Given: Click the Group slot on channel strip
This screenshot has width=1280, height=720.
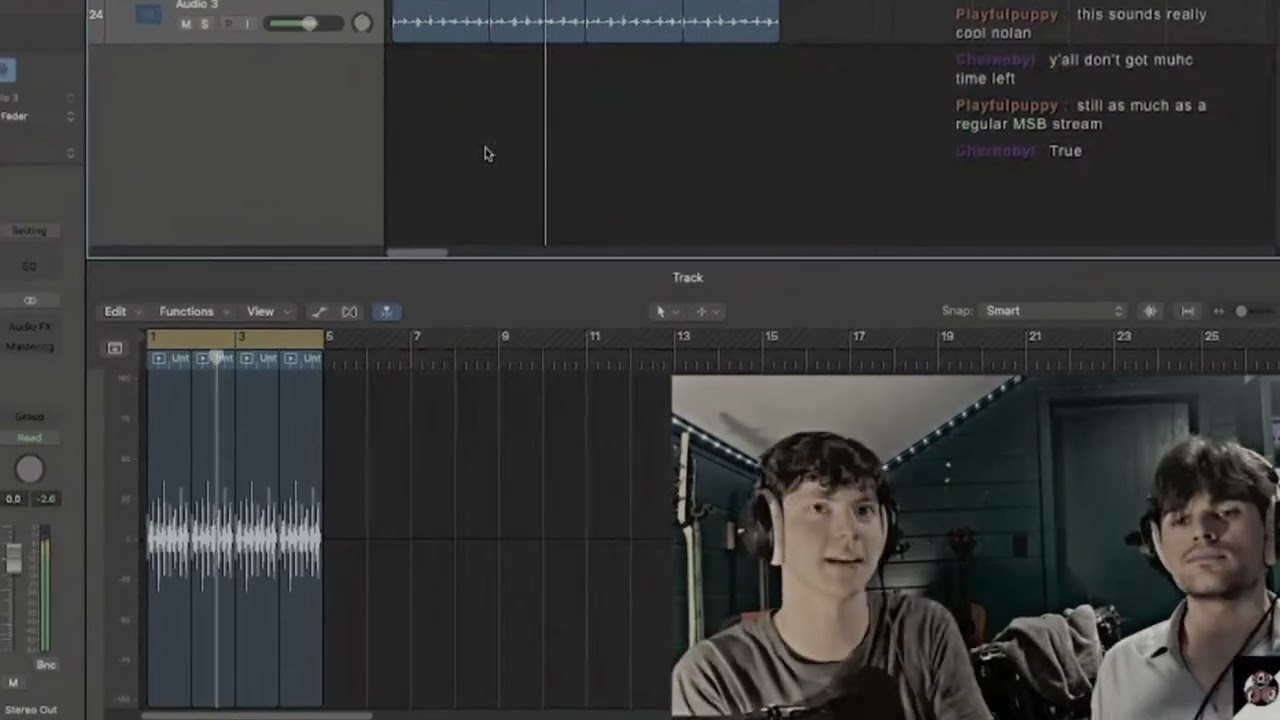Looking at the screenshot, I should (x=29, y=417).
